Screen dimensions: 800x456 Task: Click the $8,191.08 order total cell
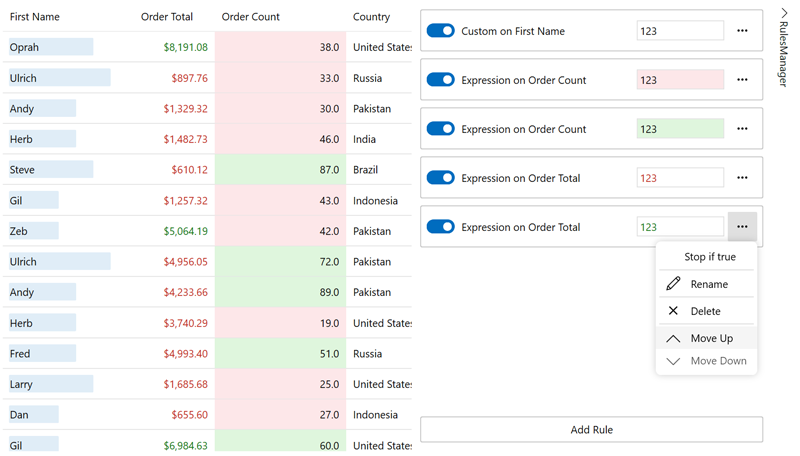[174, 47]
